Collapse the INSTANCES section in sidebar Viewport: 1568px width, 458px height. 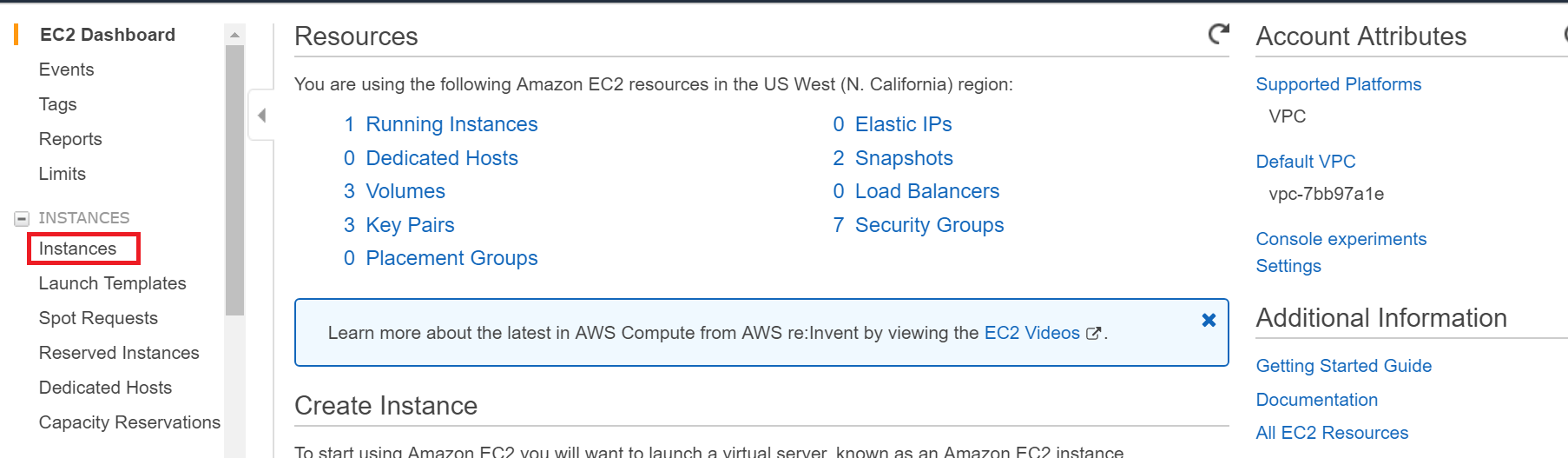pos(22,218)
